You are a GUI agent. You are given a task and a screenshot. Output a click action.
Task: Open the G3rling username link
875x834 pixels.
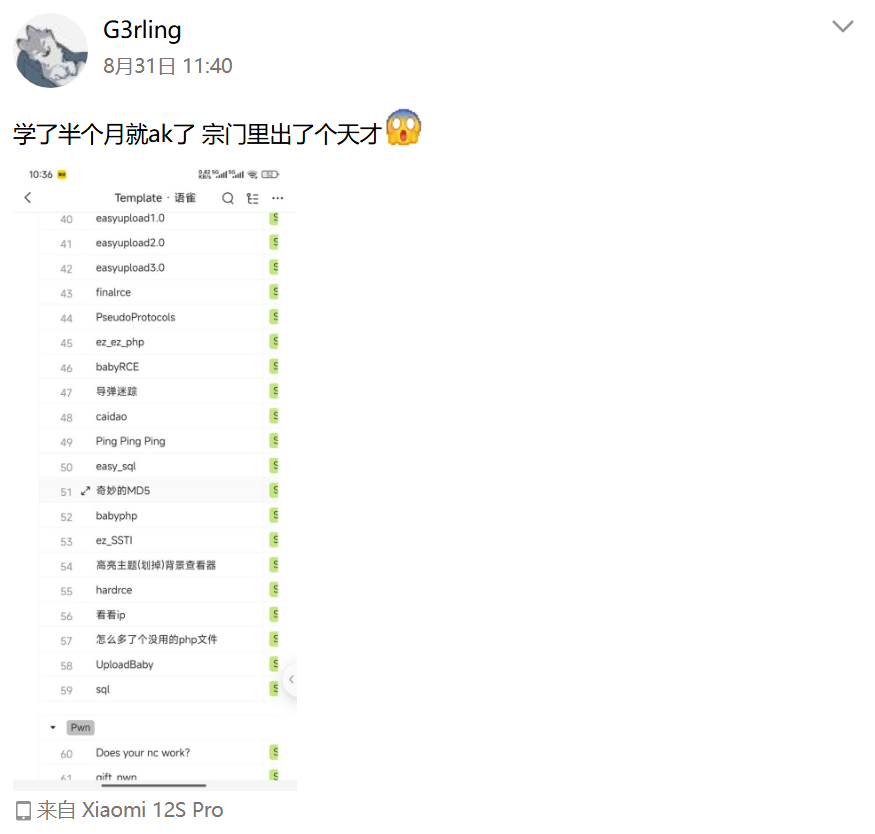coord(142,30)
